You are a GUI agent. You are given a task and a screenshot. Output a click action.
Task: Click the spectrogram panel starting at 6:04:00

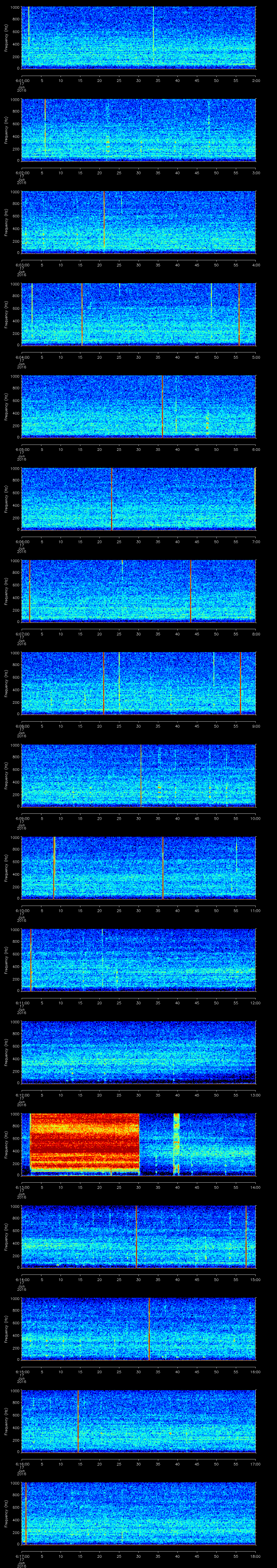[x=139, y=315]
